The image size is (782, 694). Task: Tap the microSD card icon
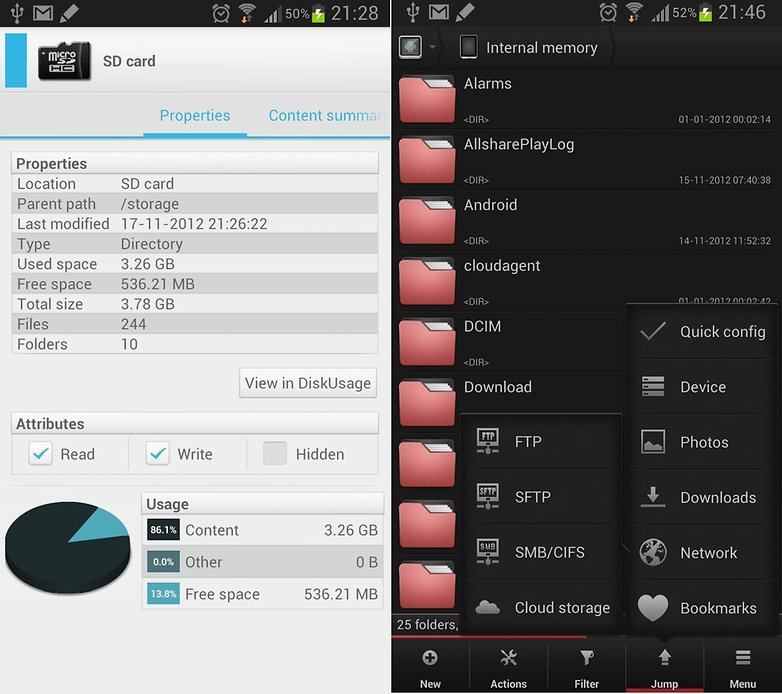65,61
